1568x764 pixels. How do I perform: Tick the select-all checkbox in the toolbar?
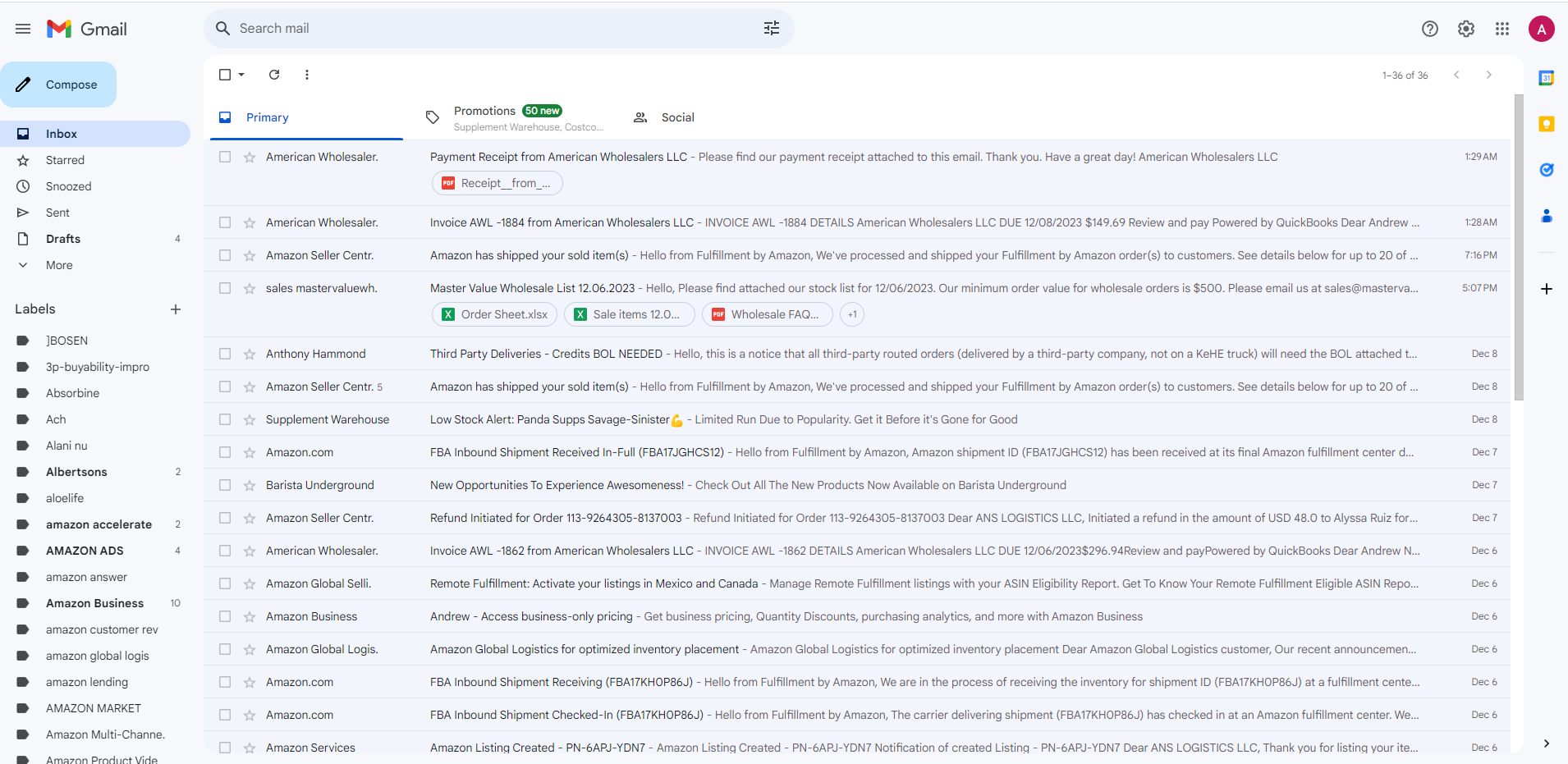pyautogui.click(x=225, y=75)
